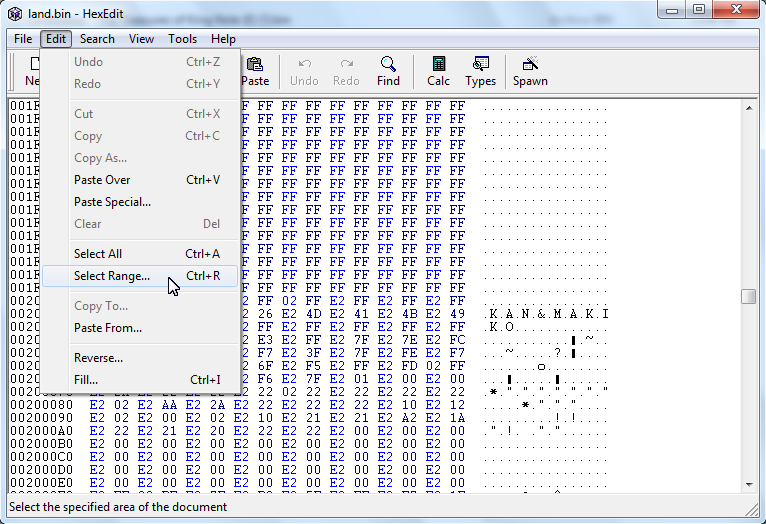Click the New file toolbar icon
This screenshot has height=524, width=766.
32,70
